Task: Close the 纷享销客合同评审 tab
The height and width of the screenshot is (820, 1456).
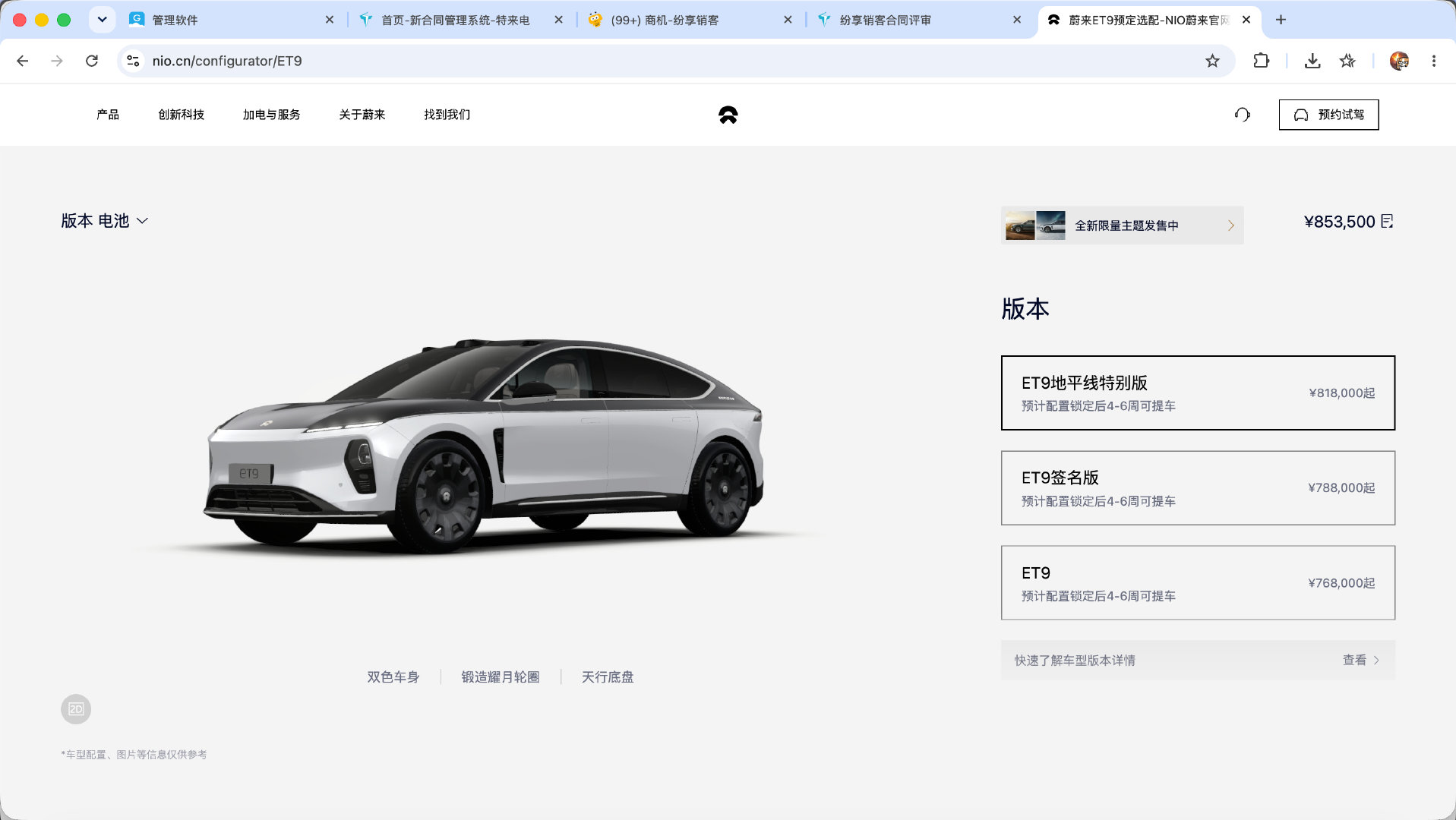Action: coord(1017,20)
